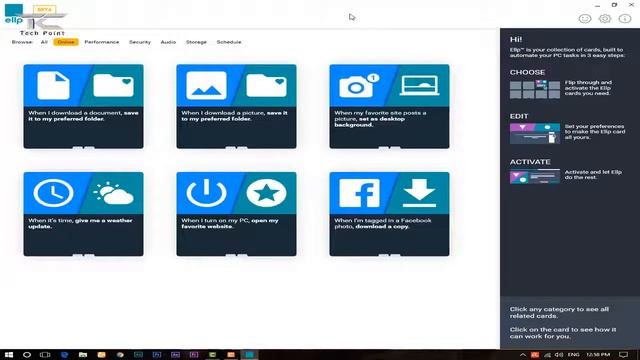The height and width of the screenshot is (360, 640).
Task: Click 'Click any category to see all' hint
Action: [559, 312]
